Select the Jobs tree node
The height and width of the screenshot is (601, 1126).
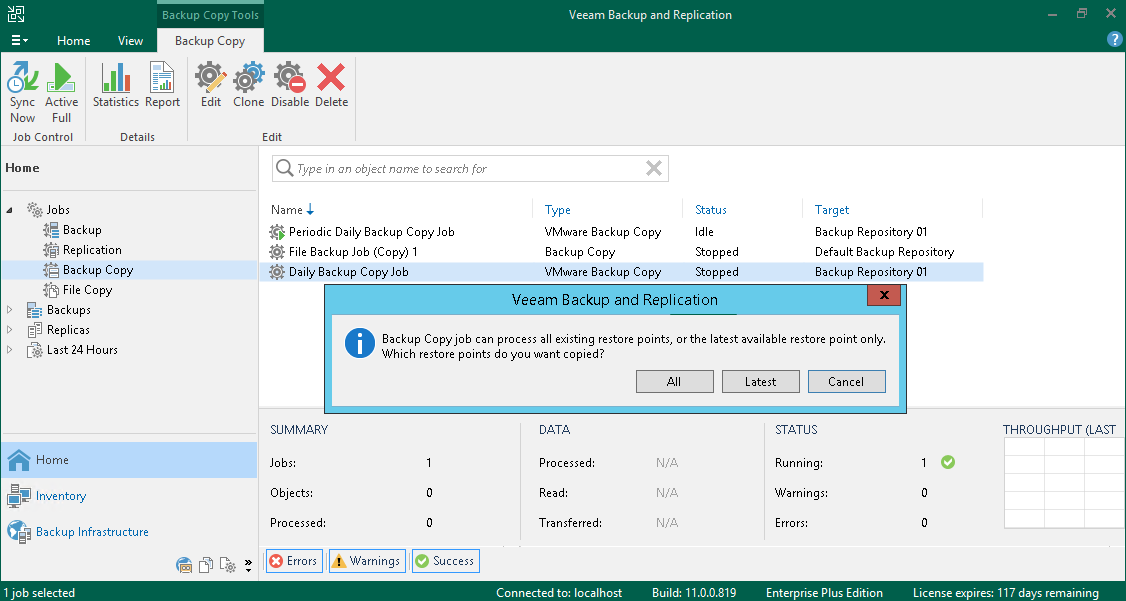58,210
